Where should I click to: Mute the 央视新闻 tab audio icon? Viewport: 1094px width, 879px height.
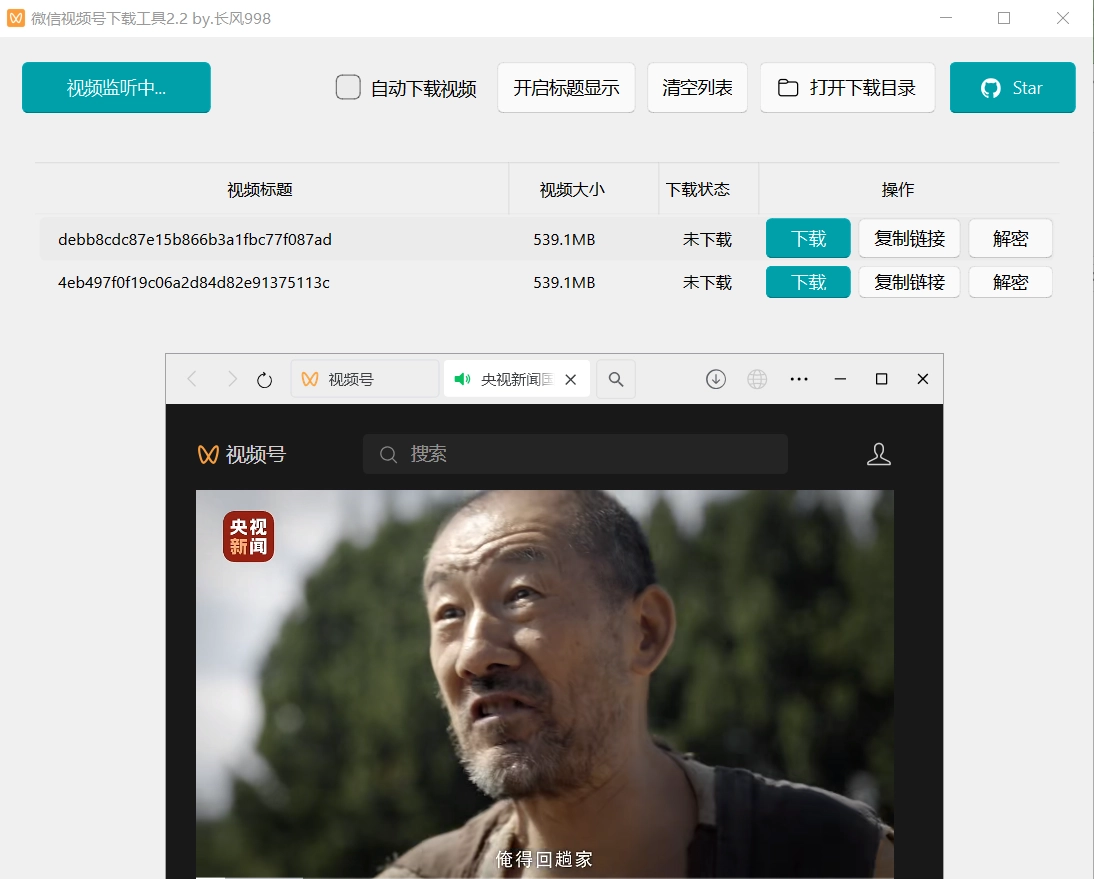pos(462,379)
